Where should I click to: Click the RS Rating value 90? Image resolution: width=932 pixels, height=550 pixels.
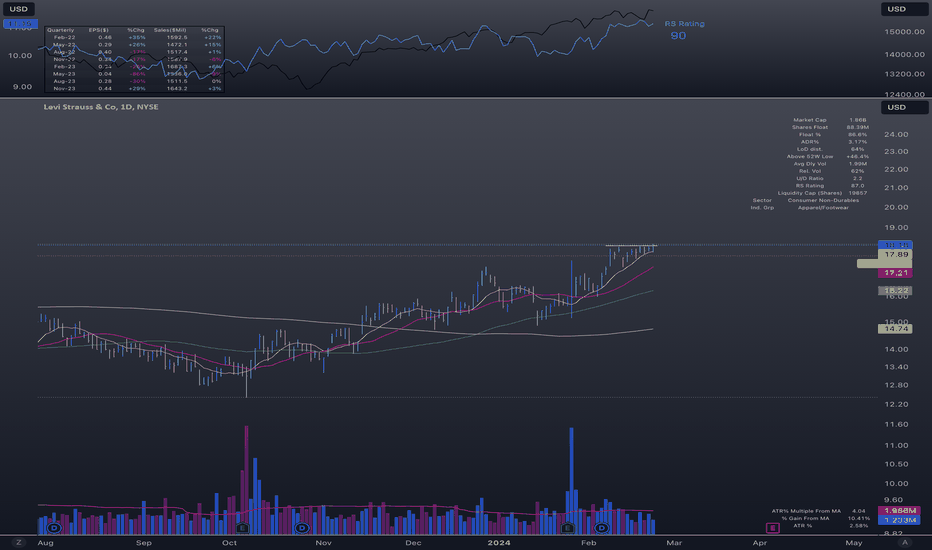(678, 36)
